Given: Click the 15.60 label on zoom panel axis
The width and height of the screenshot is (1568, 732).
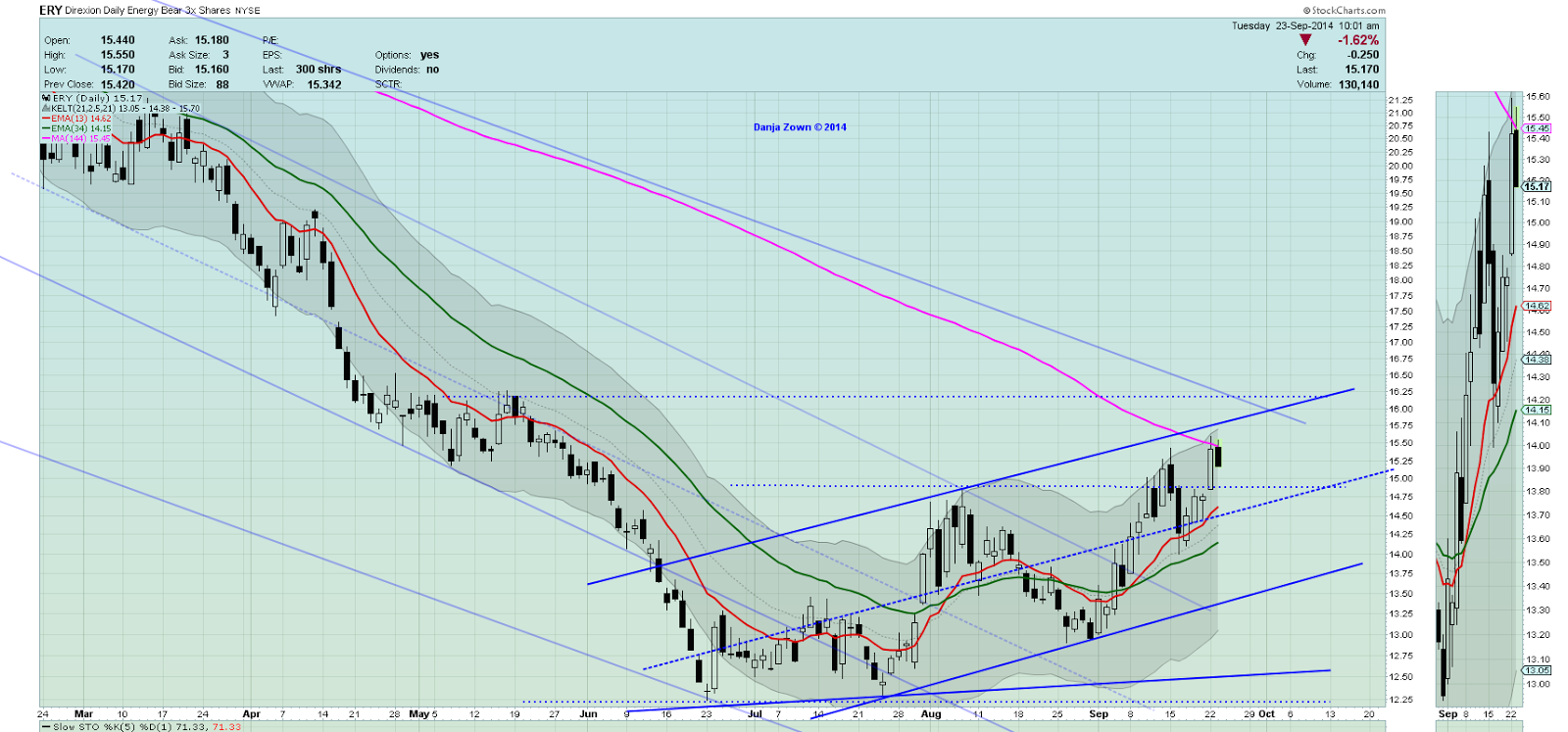Looking at the screenshot, I should (x=1538, y=97).
